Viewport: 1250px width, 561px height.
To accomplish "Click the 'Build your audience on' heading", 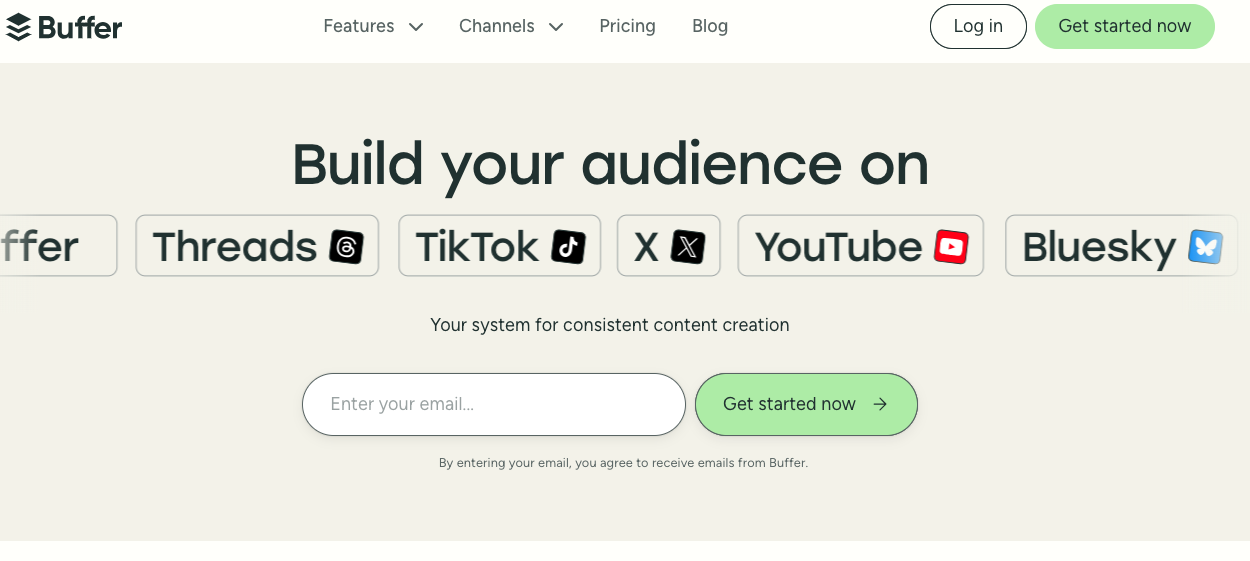I will pyautogui.click(x=610, y=164).
